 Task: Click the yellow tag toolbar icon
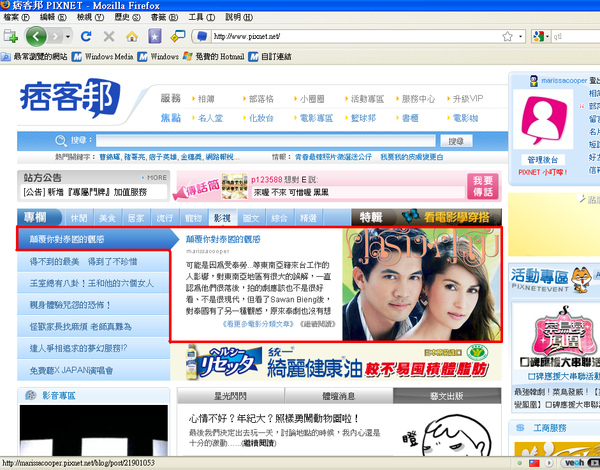tap(178, 36)
